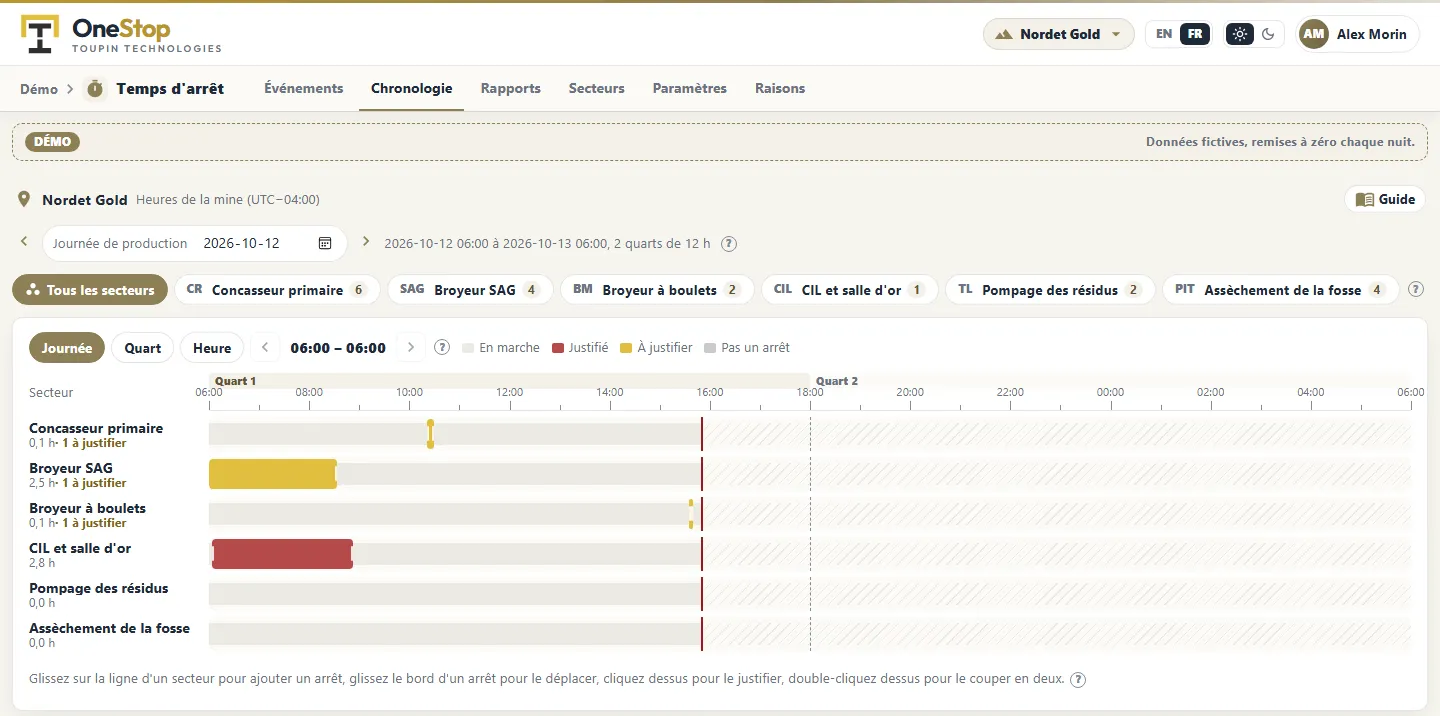Viewport: 1440px width, 716px height.
Task: Open the Raisons tab
Action: (780, 88)
